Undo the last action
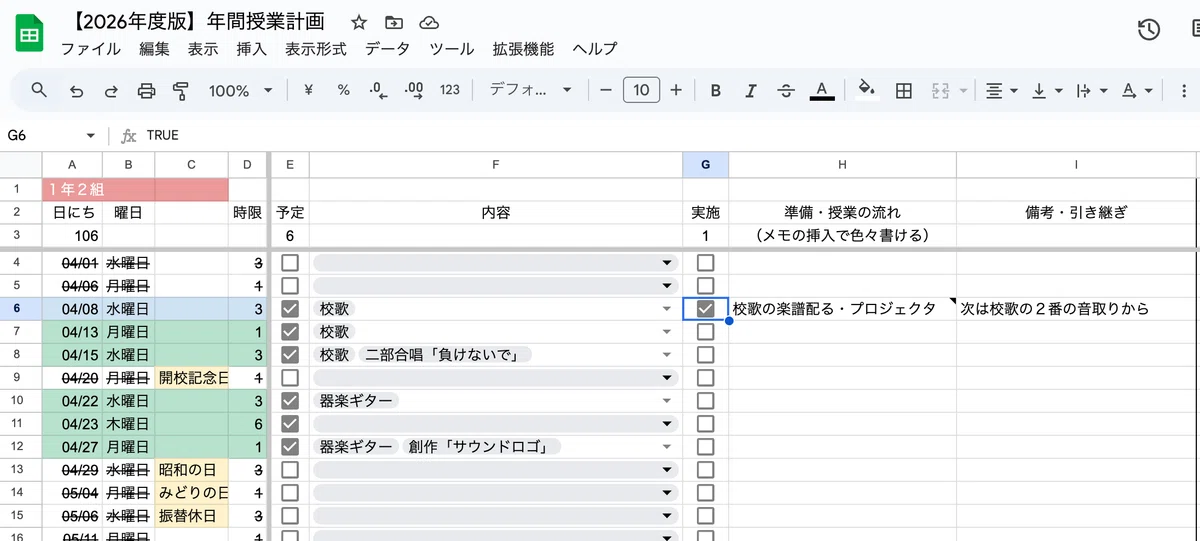The width and height of the screenshot is (1200, 541). pos(76,91)
